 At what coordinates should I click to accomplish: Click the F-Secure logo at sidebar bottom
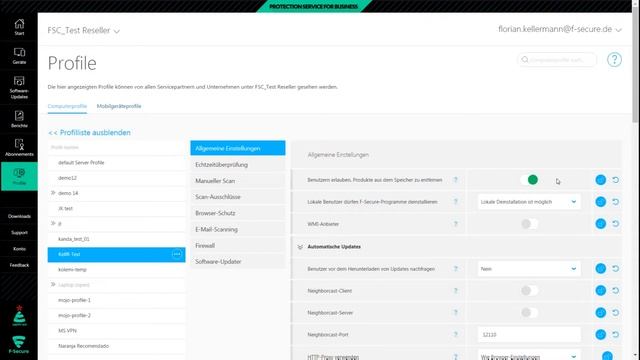(x=19, y=344)
